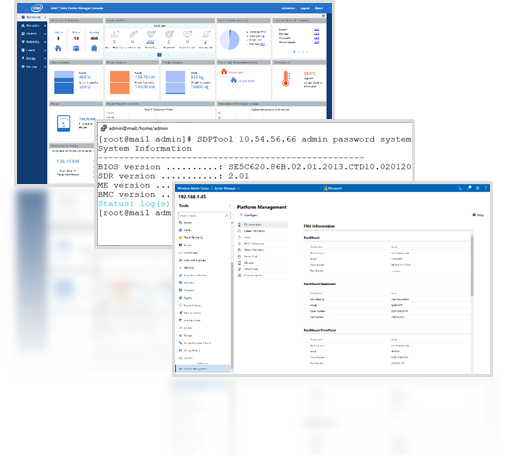Click the help question mark in Admin Center header

(486, 188)
